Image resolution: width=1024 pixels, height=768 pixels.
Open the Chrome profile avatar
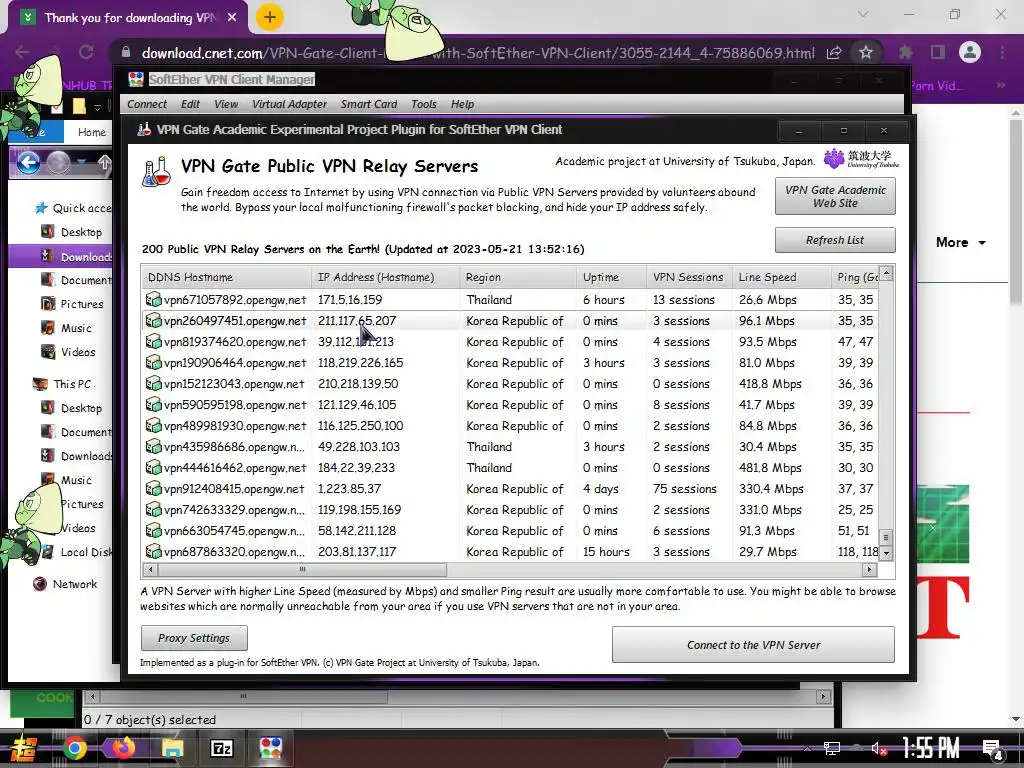(970, 52)
